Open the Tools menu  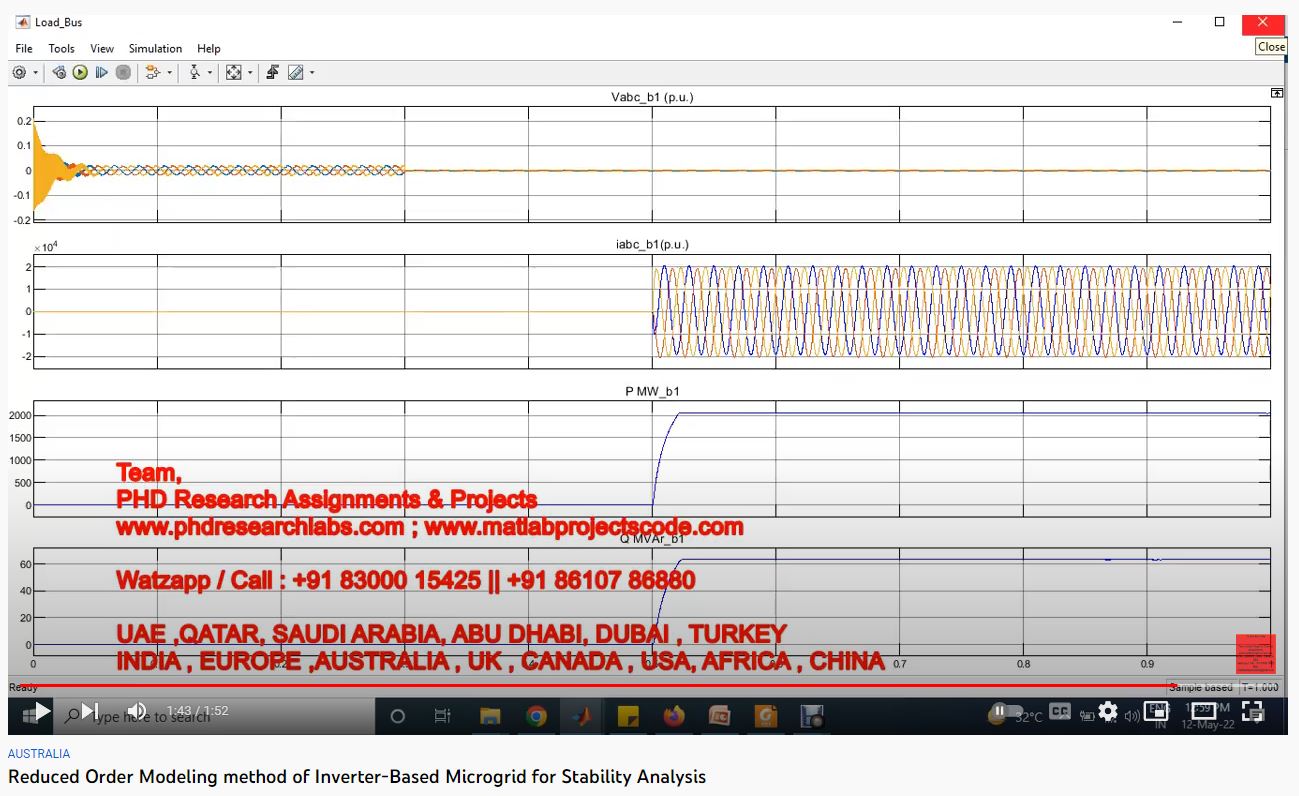pos(61,48)
